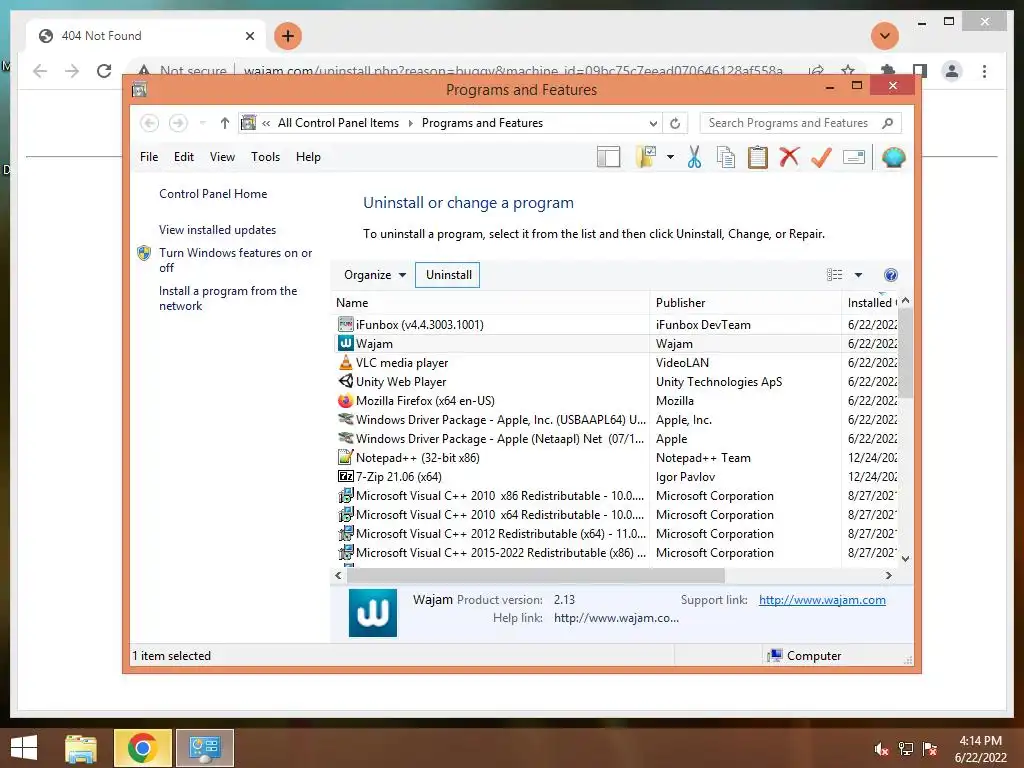Click Install a program from the network
1024x768 pixels.
pos(228,298)
